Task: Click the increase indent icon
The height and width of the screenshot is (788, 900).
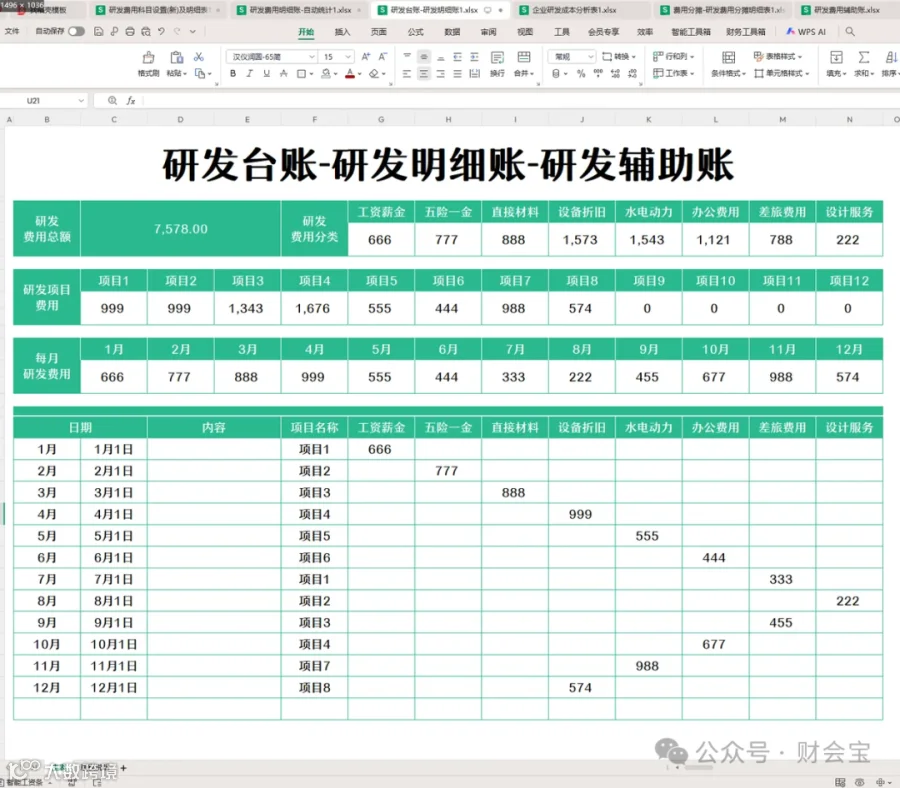Action: 474,56
